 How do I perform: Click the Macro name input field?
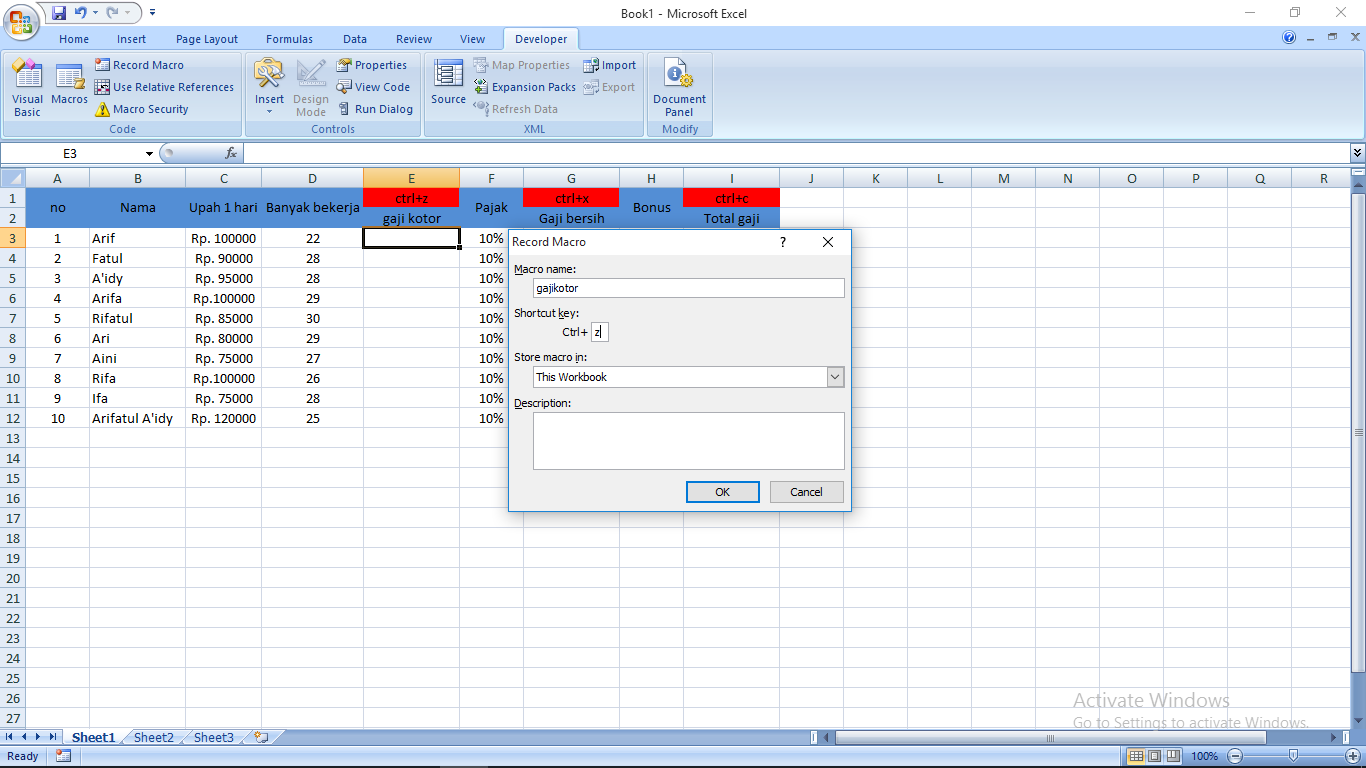tap(689, 288)
